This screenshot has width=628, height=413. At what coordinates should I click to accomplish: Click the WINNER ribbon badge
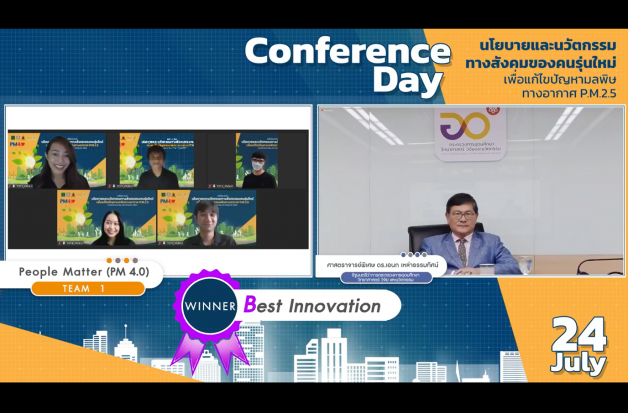(x=208, y=308)
